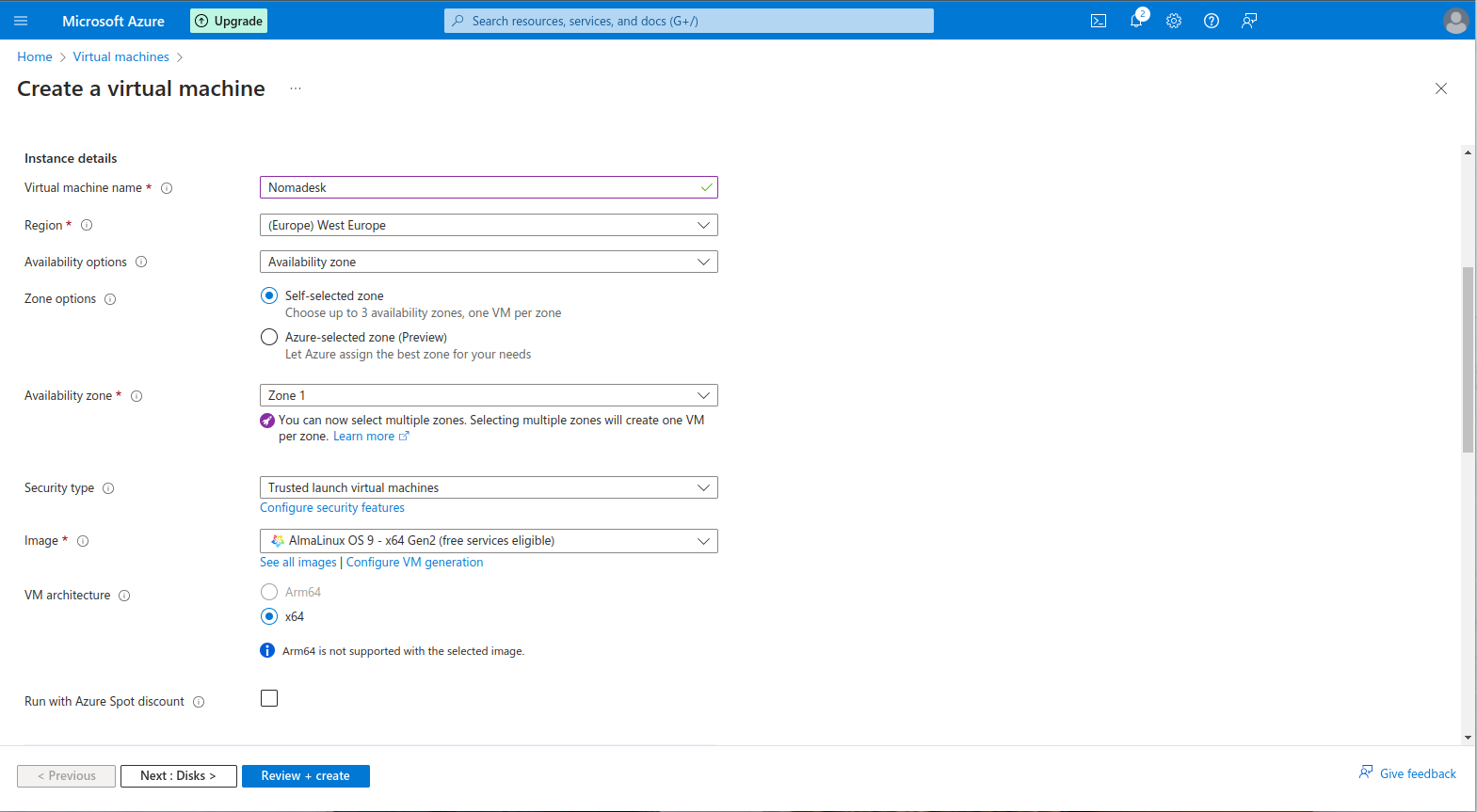Click the Virtual machine name field
This screenshot has height=812, width=1477.
click(x=489, y=187)
